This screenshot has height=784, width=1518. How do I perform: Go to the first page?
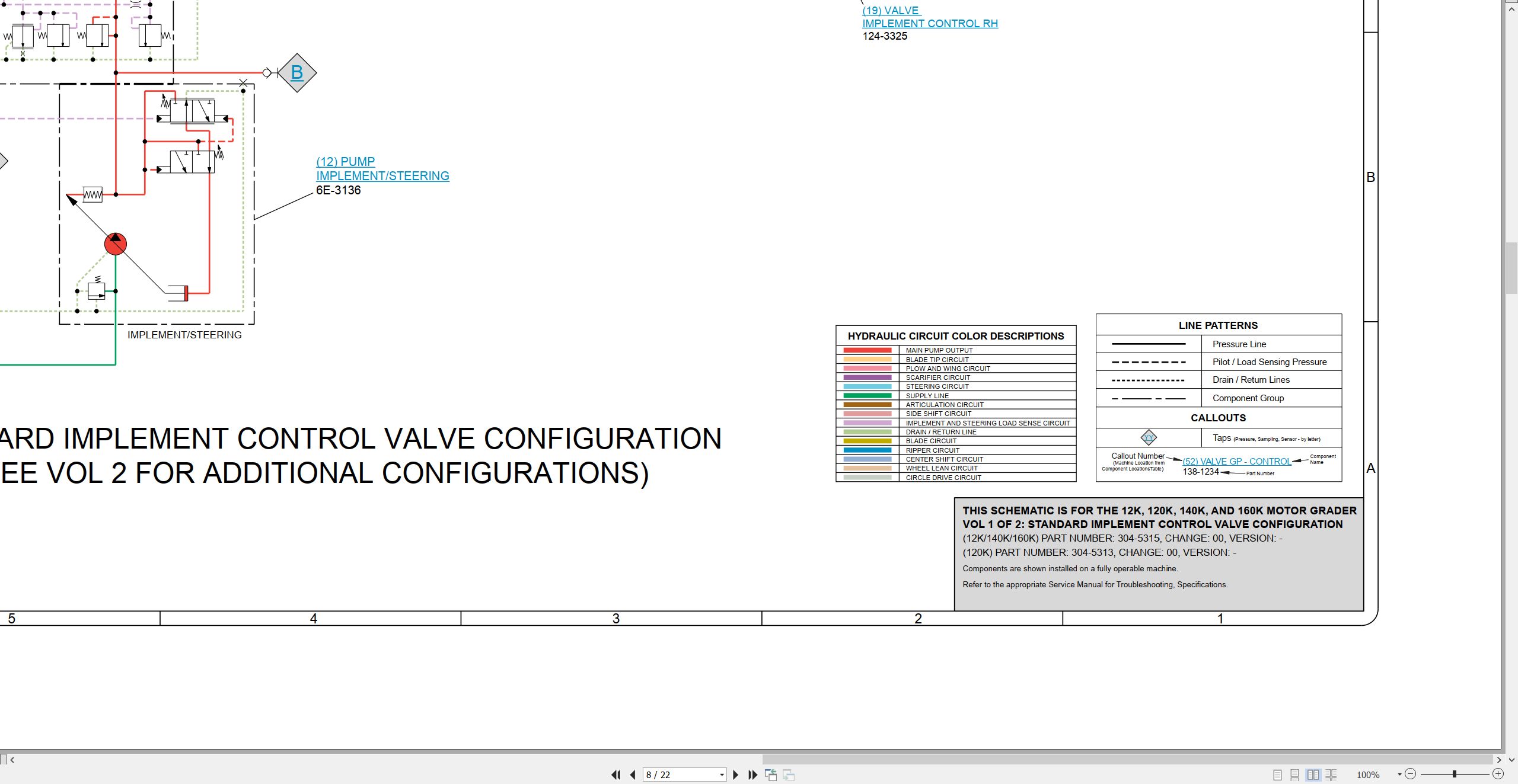click(616, 775)
